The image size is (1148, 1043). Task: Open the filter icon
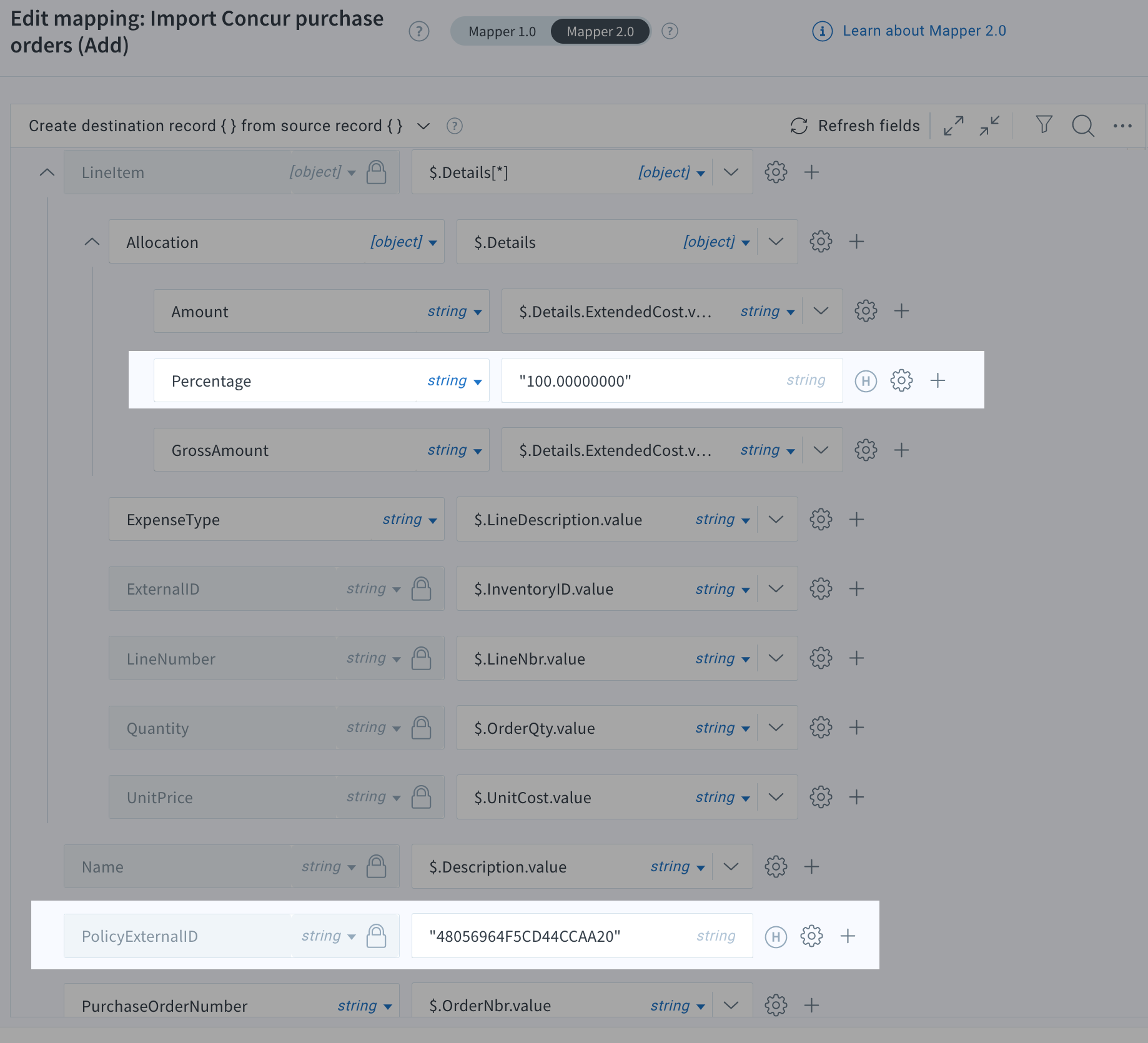[x=1044, y=125]
